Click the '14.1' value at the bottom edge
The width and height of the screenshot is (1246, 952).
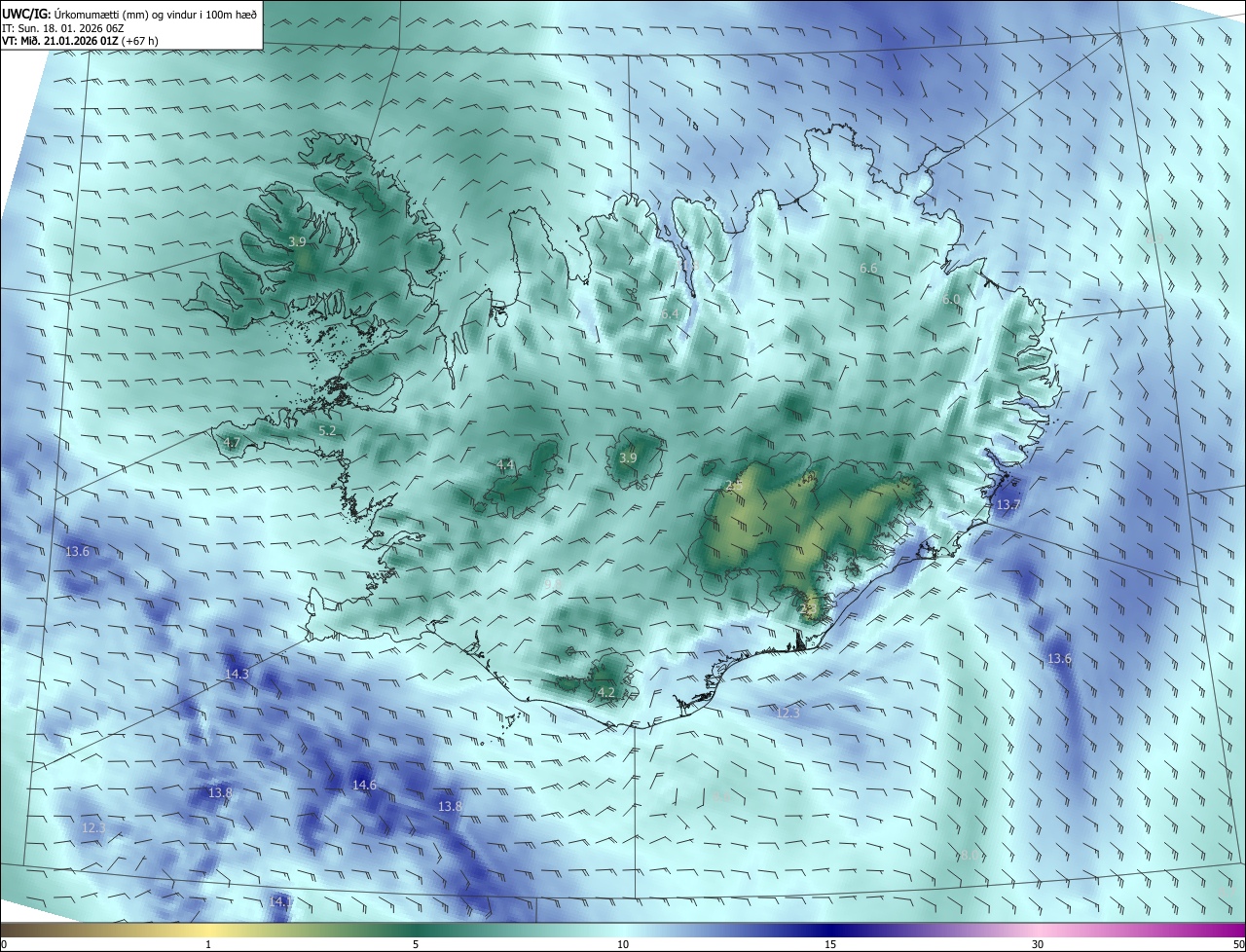pyautogui.click(x=280, y=902)
